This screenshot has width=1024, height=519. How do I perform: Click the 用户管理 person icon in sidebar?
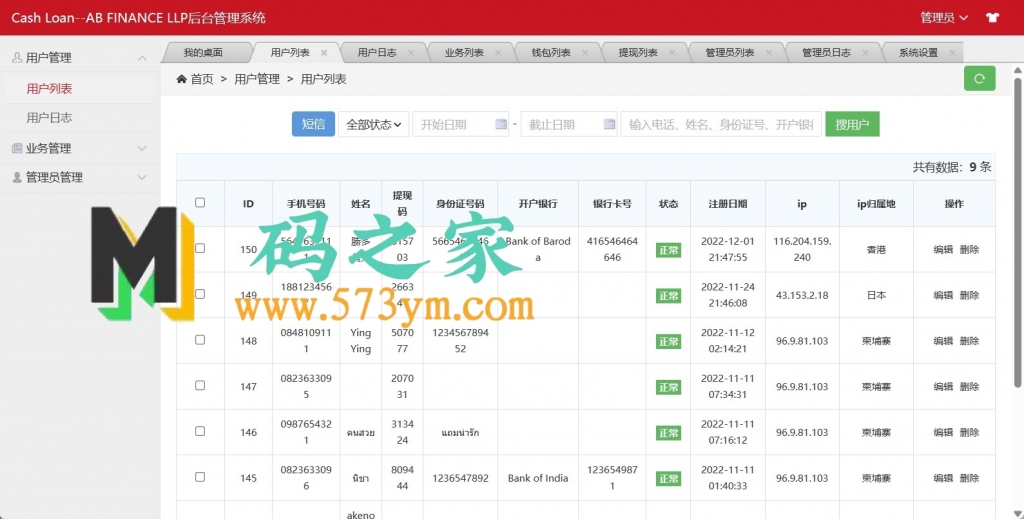(17, 57)
